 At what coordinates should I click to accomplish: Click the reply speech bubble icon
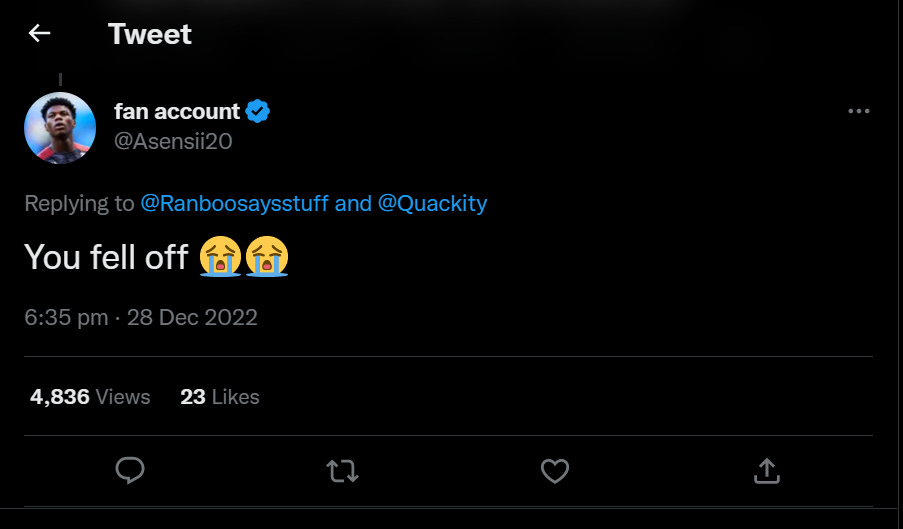tap(130, 471)
